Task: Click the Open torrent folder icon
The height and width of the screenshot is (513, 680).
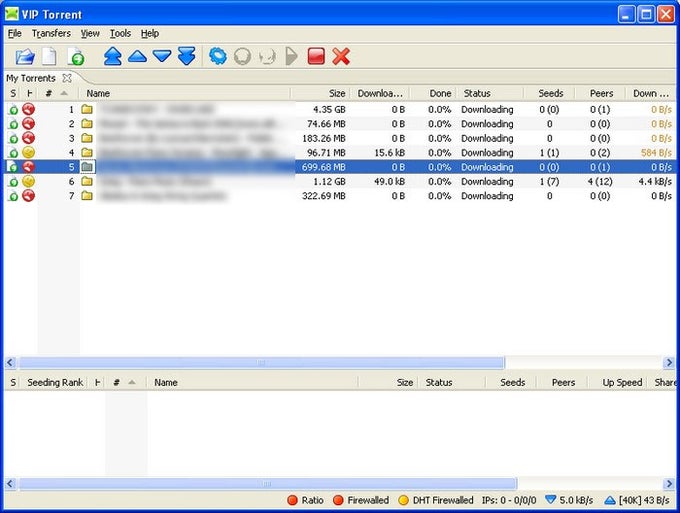Action: pos(25,56)
